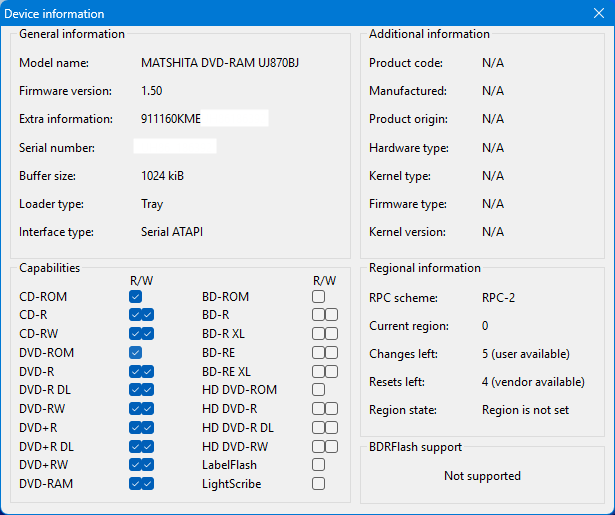Click the Region is not set text
Image resolution: width=615 pixels, height=515 pixels.
coord(526,410)
